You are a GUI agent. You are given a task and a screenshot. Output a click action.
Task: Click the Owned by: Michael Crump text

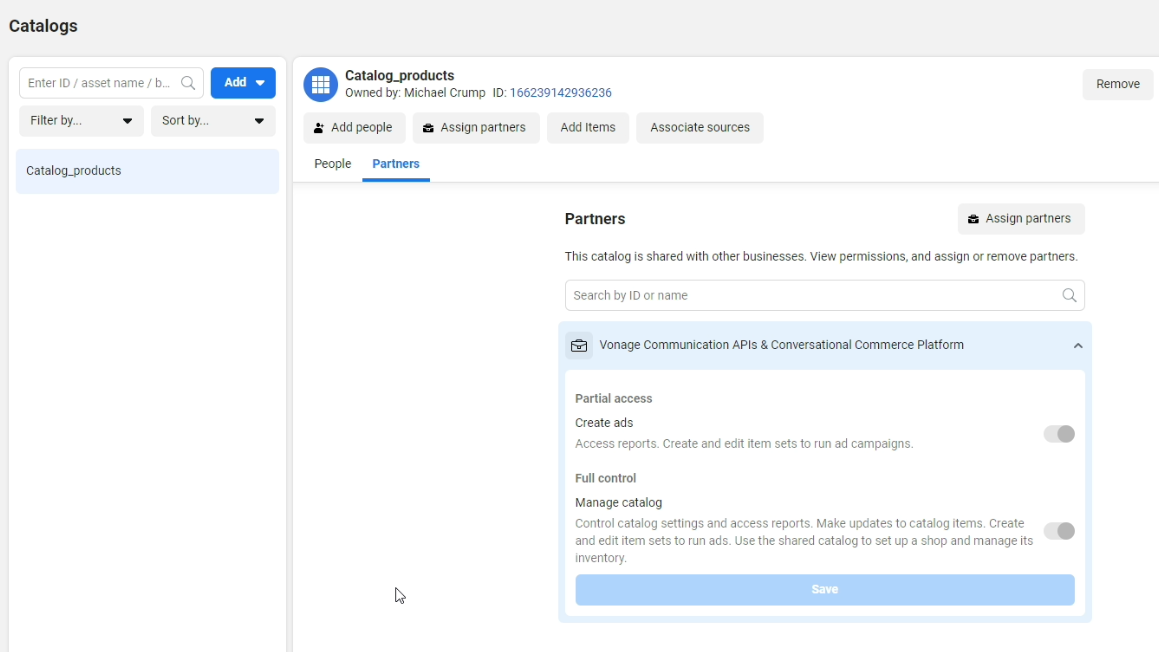[415, 93]
